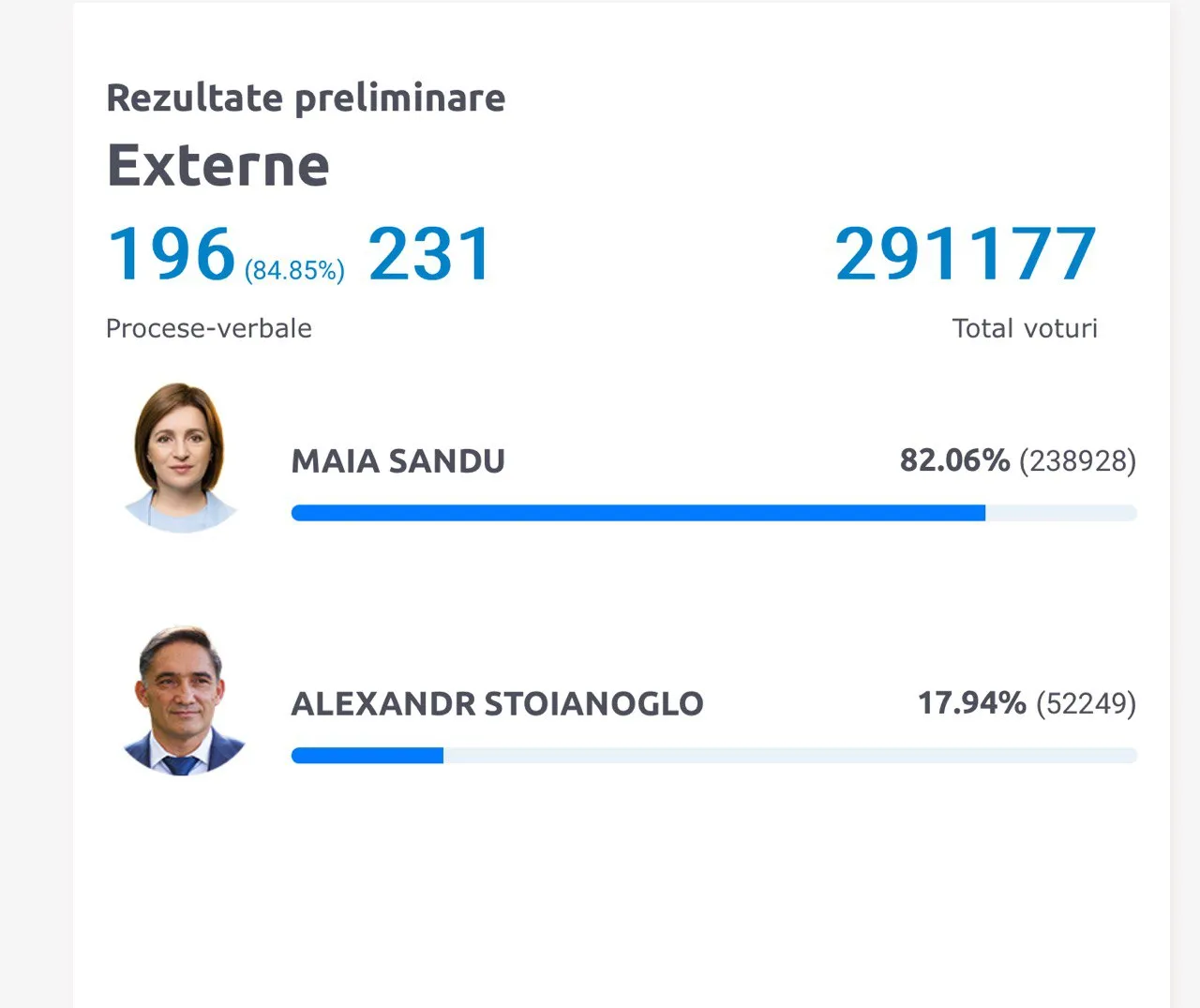Click the 231 total protocols number
1200x1008 pixels.
pyautogui.click(x=430, y=253)
